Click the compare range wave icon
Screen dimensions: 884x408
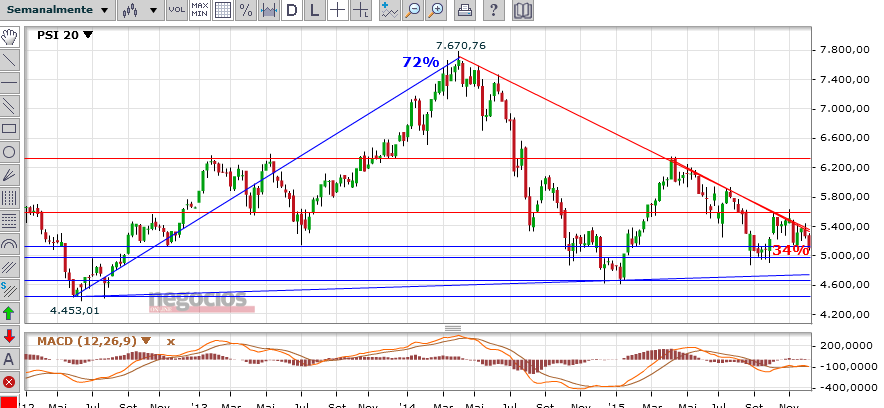269,10
